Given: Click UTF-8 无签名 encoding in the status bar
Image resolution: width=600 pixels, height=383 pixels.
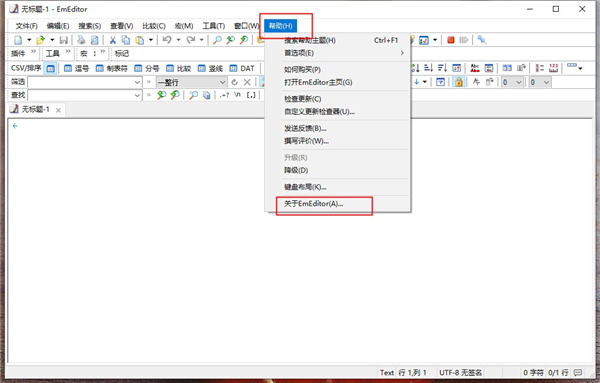Looking at the screenshot, I should 460,372.
